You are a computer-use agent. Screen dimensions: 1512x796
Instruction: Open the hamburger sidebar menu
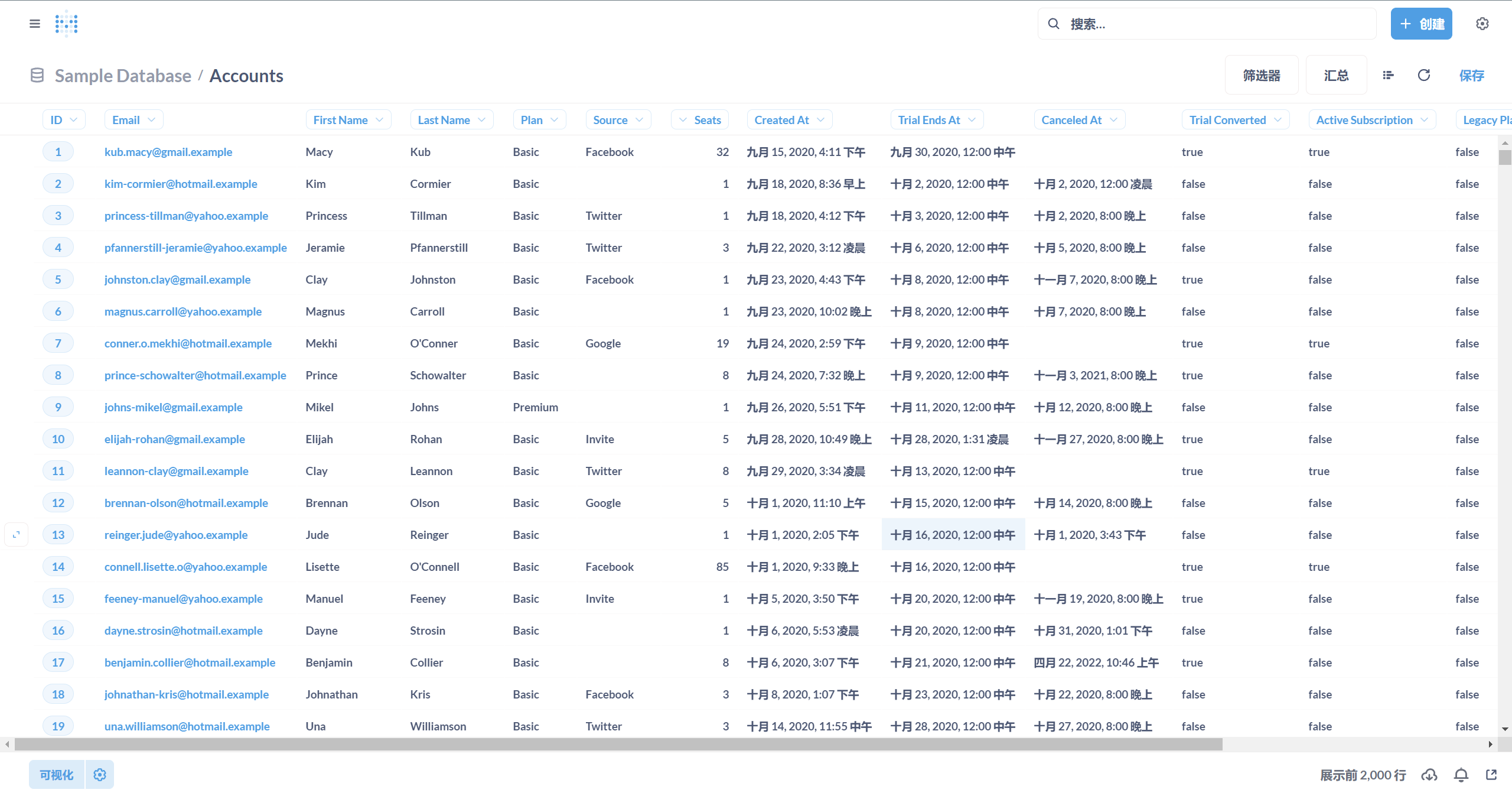35,24
